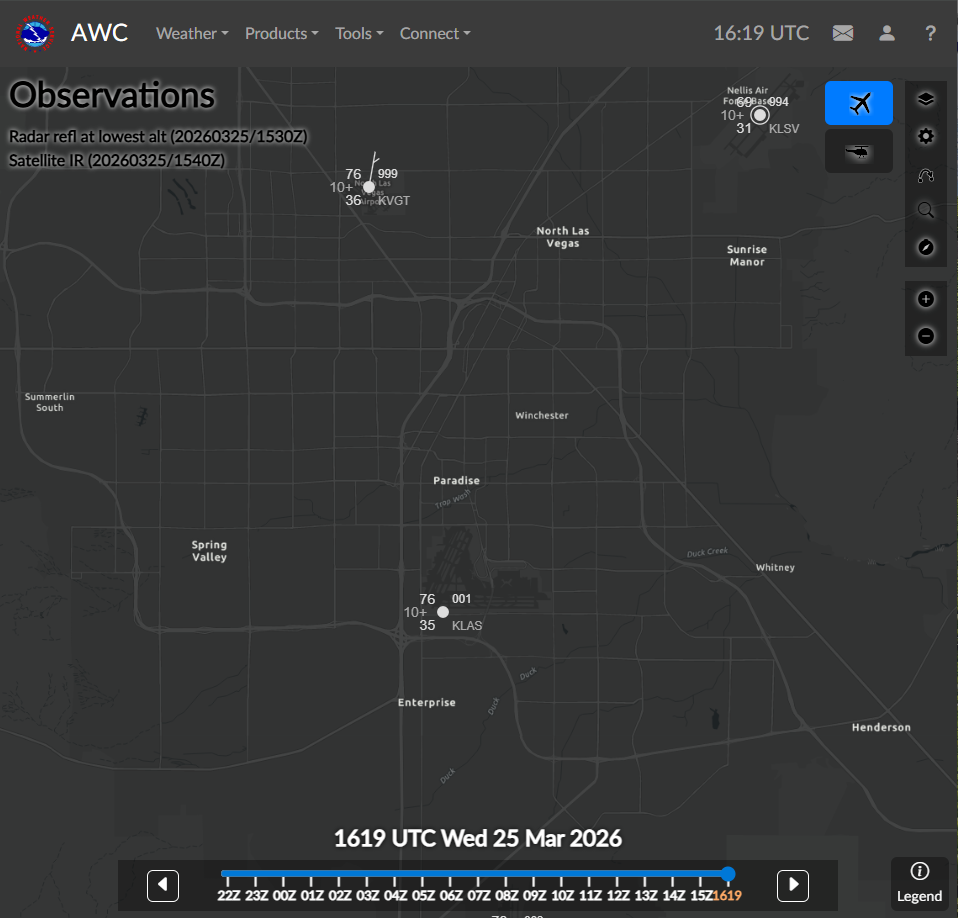Open the map layers panel
This screenshot has height=918, width=958.
tap(926, 99)
